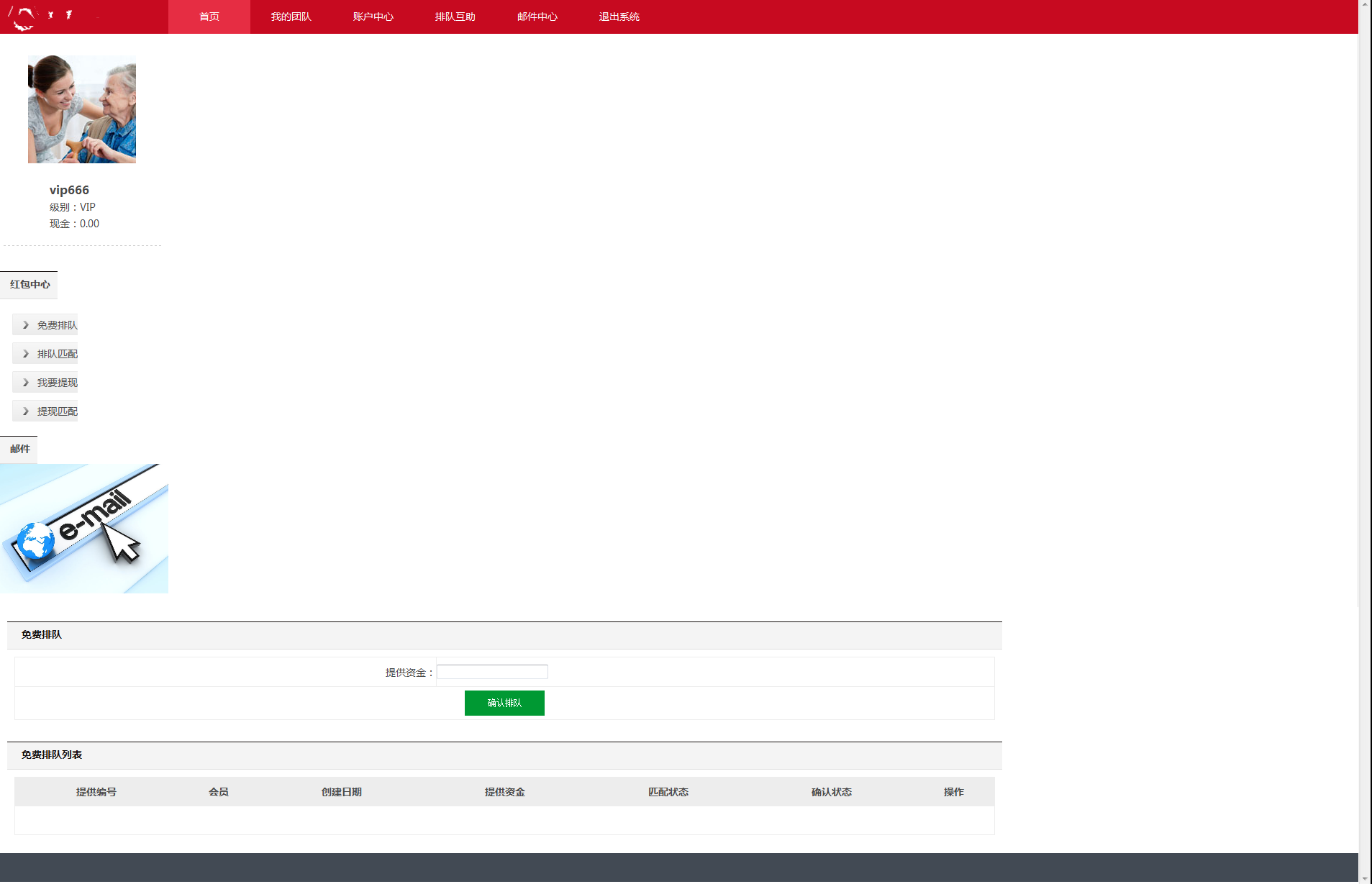Select the 邮件 sidebar section header

(19, 450)
